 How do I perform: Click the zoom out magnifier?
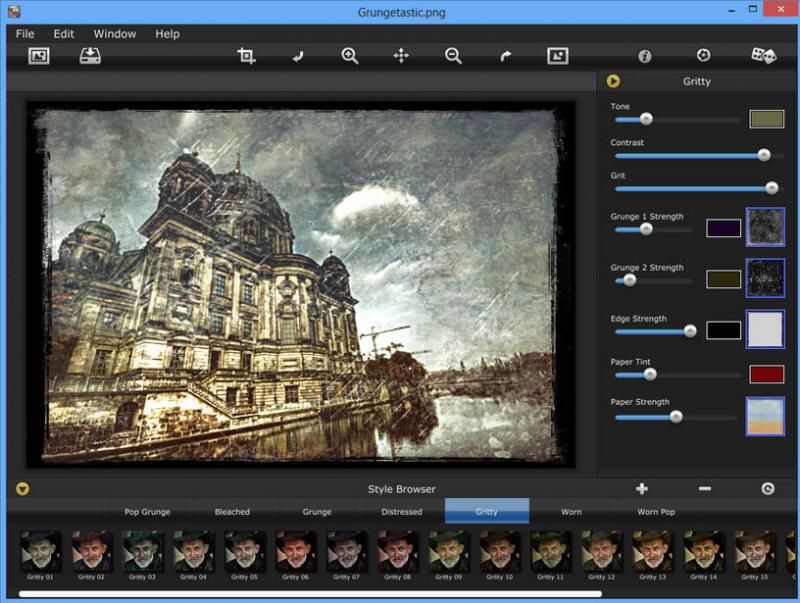453,56
